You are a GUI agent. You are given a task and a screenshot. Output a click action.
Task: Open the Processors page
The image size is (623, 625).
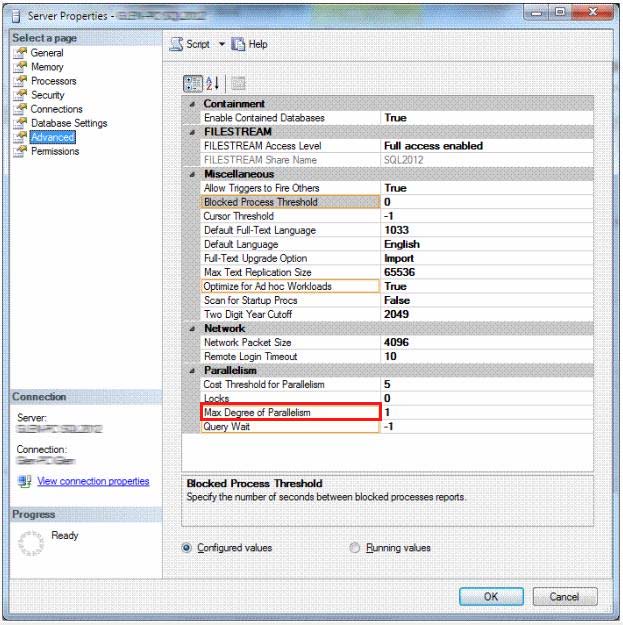pos(53,81)
